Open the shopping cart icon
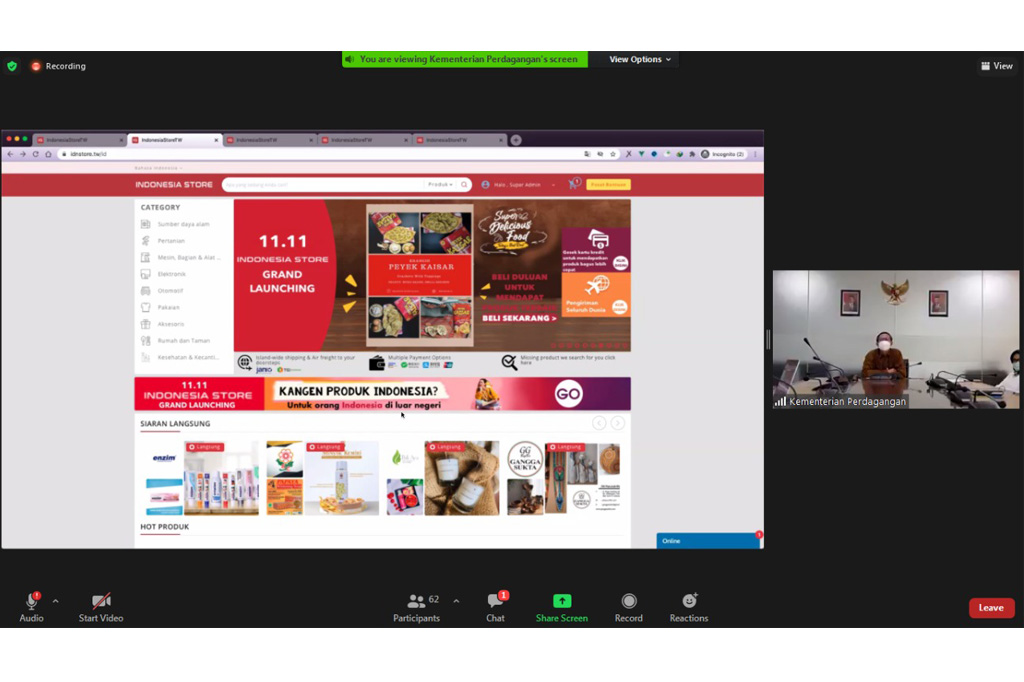 point(574,184)
